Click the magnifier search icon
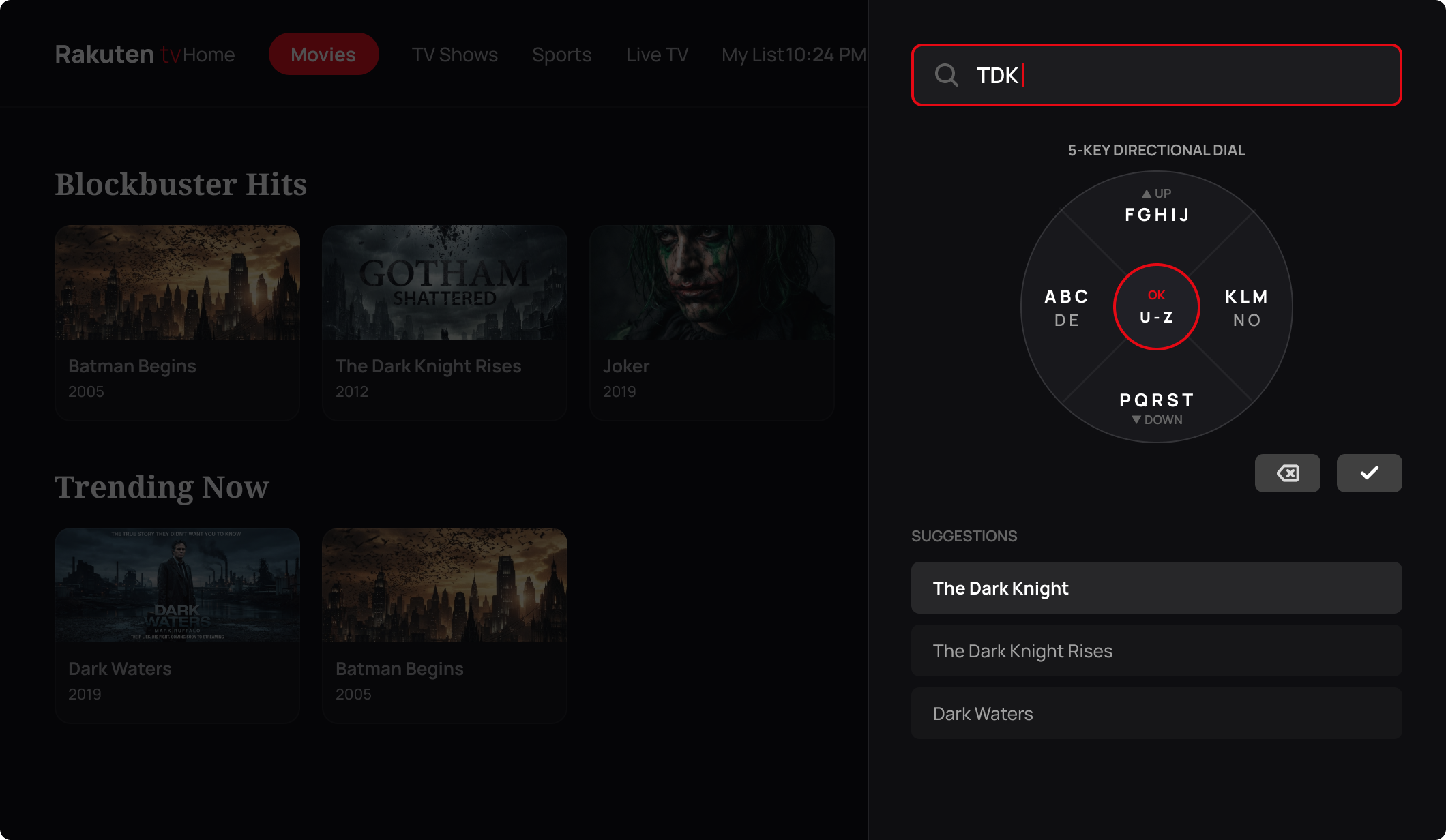Image resolution: width=1446 pixels, height=840 pixels. coord(946,75)
